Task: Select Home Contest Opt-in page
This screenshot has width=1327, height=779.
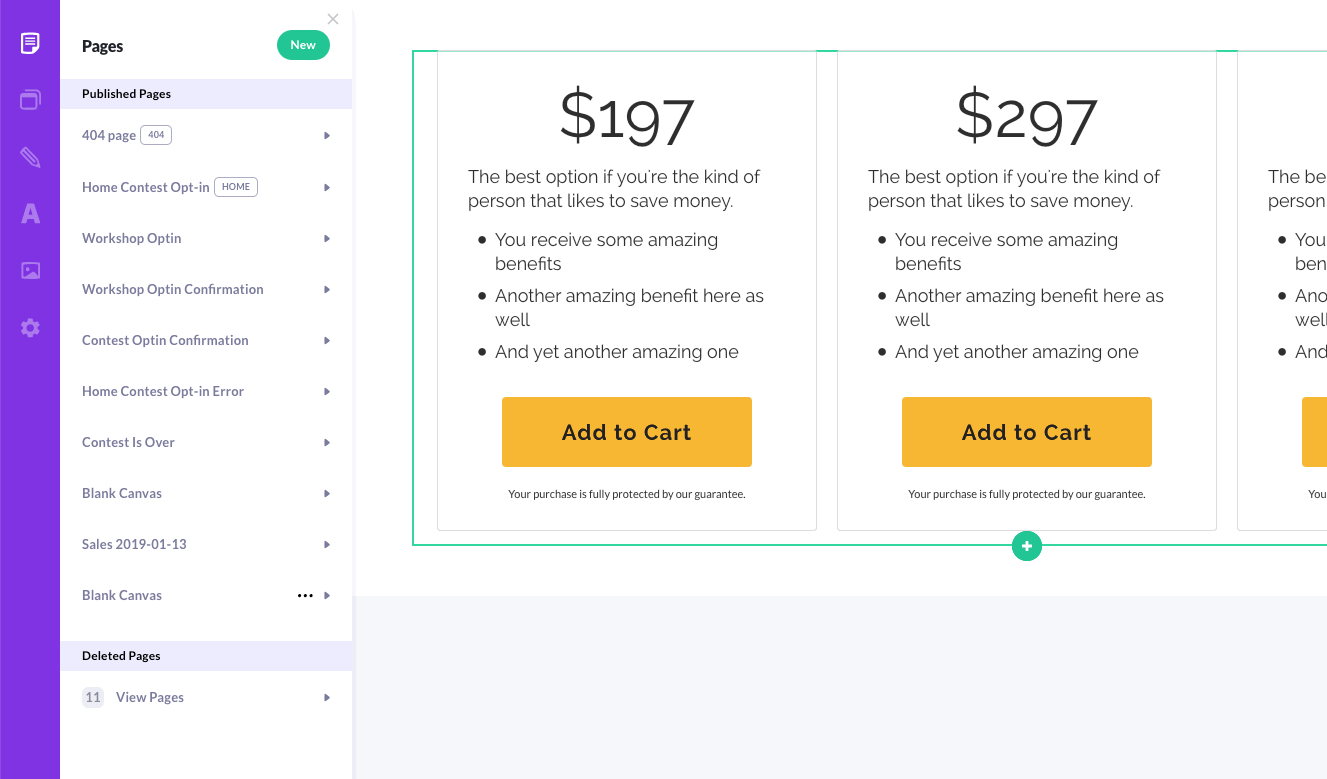Action: tap(146, 188)
